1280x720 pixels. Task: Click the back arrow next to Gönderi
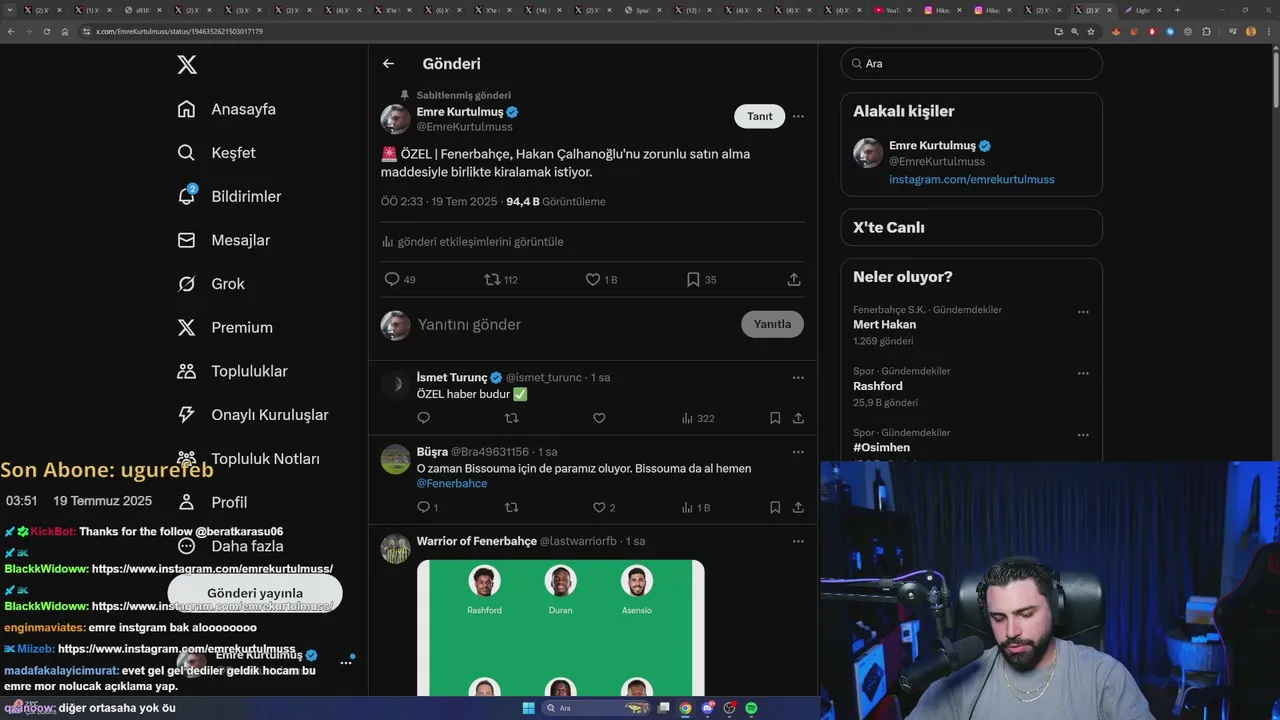tap(388, 64)
